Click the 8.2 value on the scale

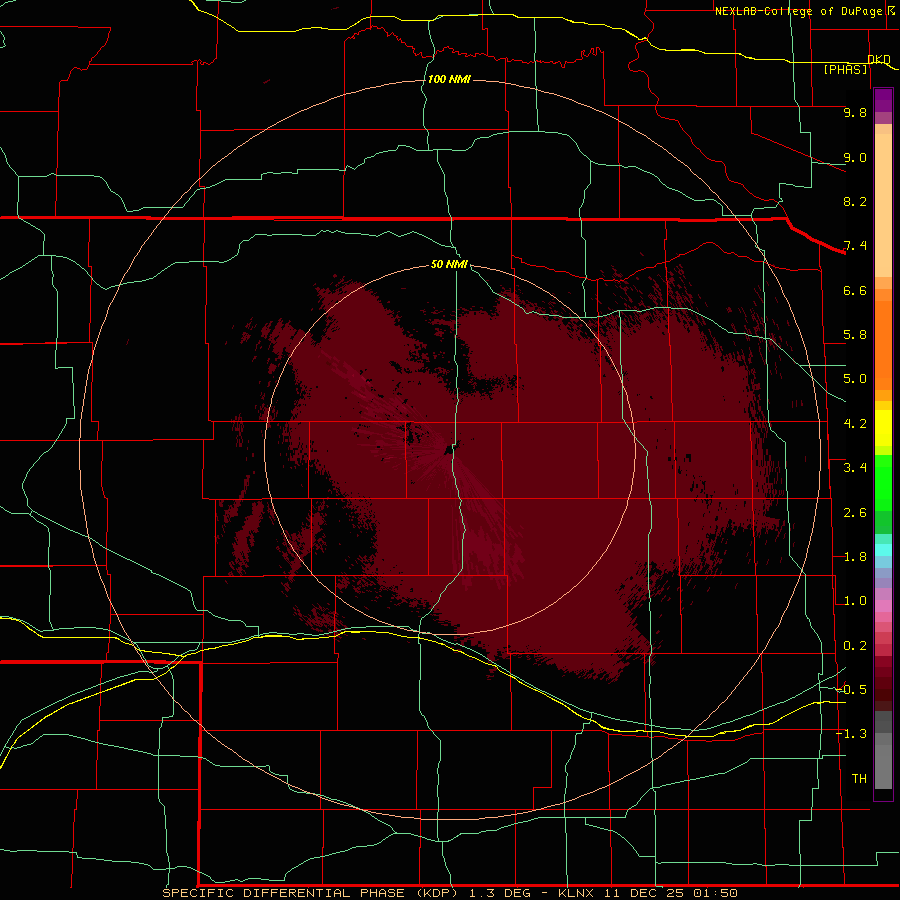(855, 201)
